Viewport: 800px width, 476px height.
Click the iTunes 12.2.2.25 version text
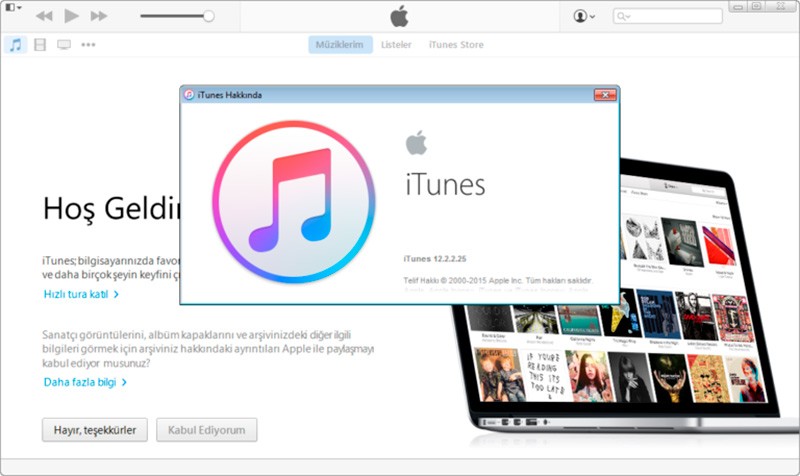pyautogui.click(x=435, y=259)
